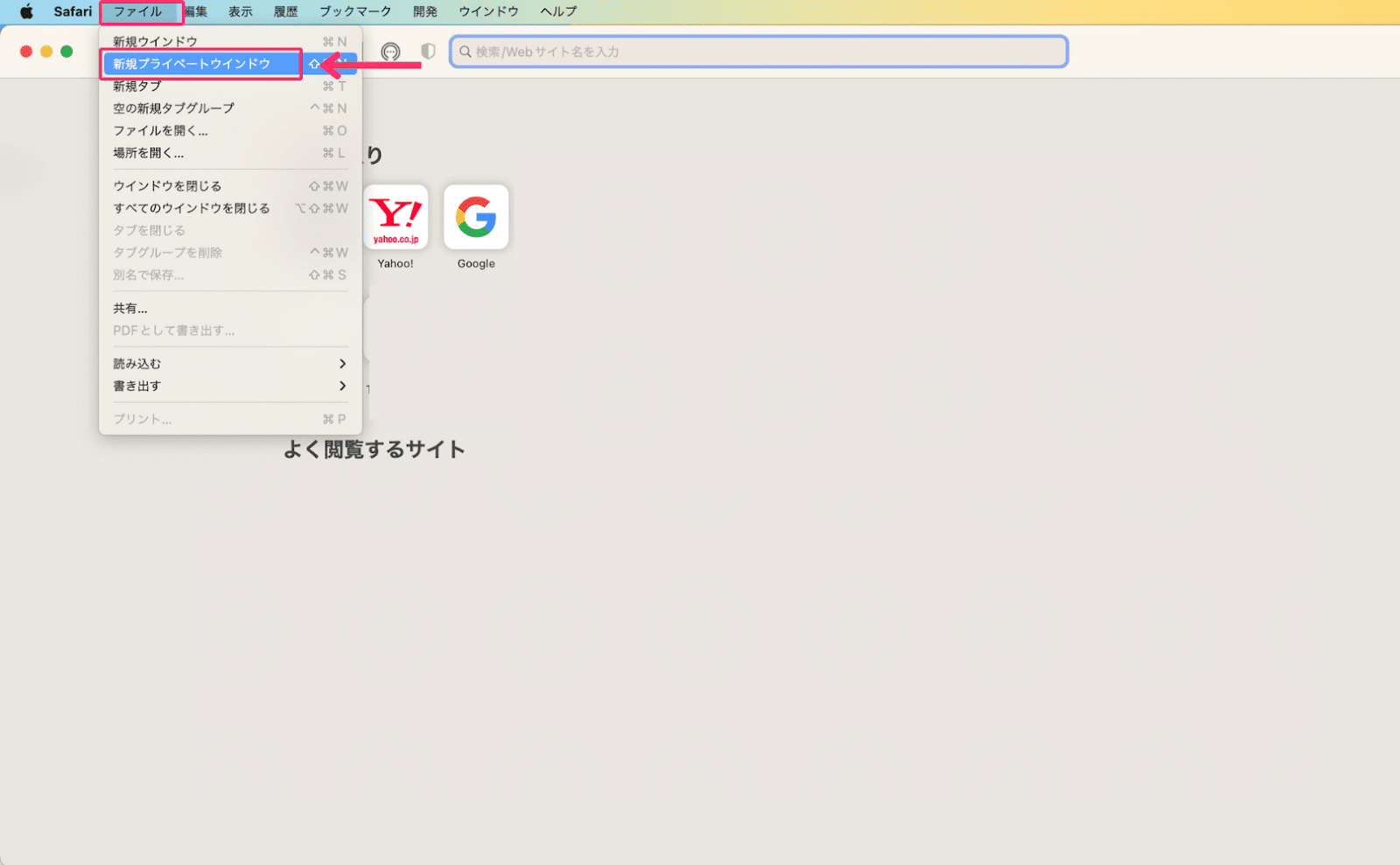This screenshot has width=1400, height=865.
Task: Open the ヘルプ menu
Action: tap(558, 12)
